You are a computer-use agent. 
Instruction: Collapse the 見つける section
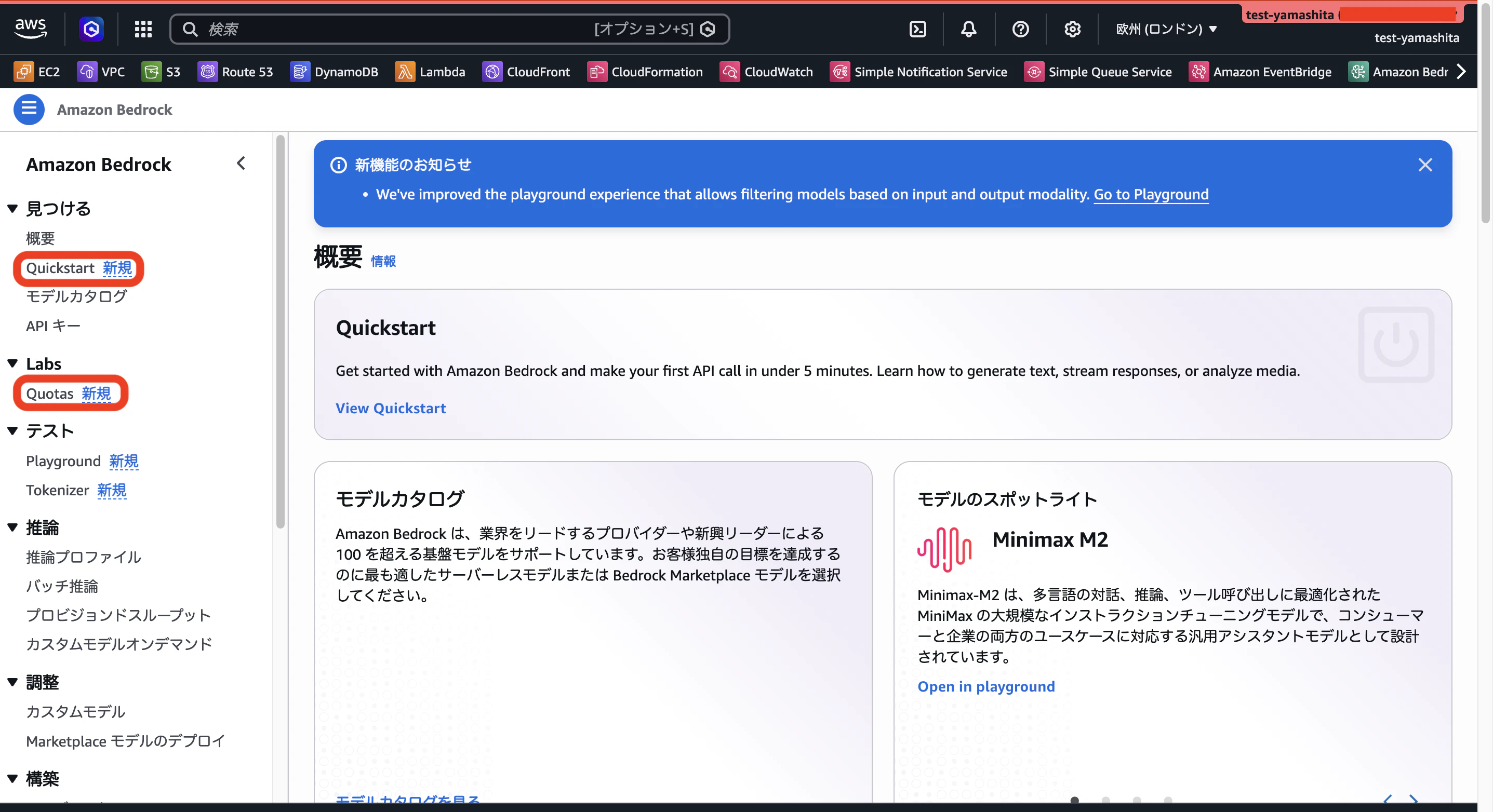pos(12,209)
